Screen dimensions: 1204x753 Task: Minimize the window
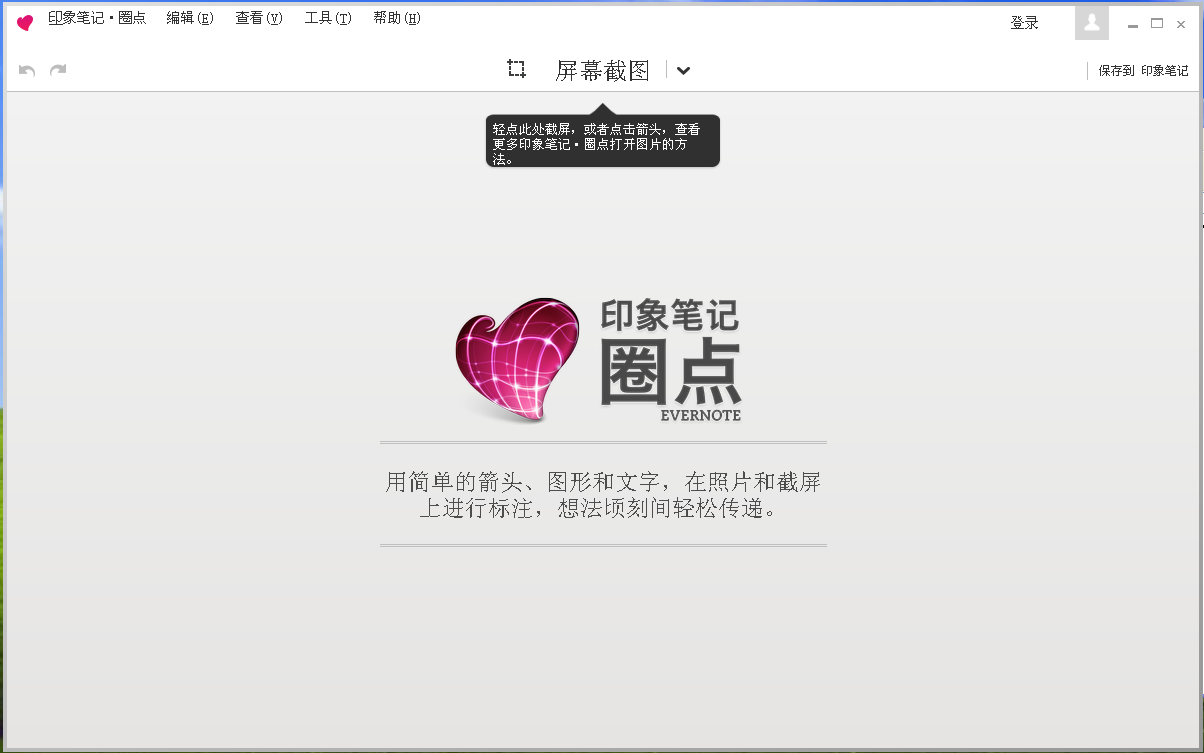[1133, 24]
